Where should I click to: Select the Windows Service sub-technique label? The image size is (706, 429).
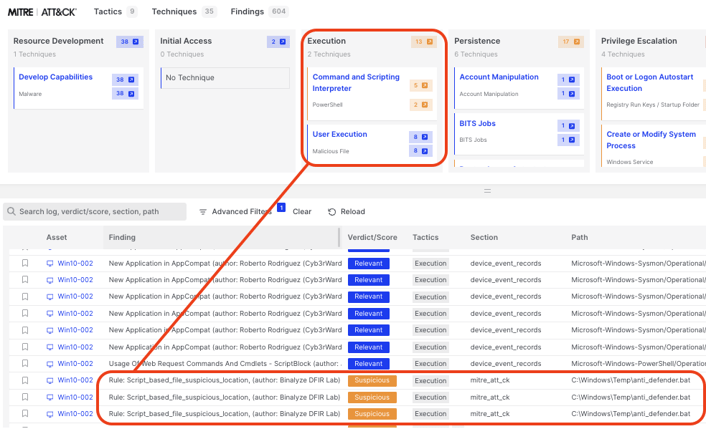(629, 162)
